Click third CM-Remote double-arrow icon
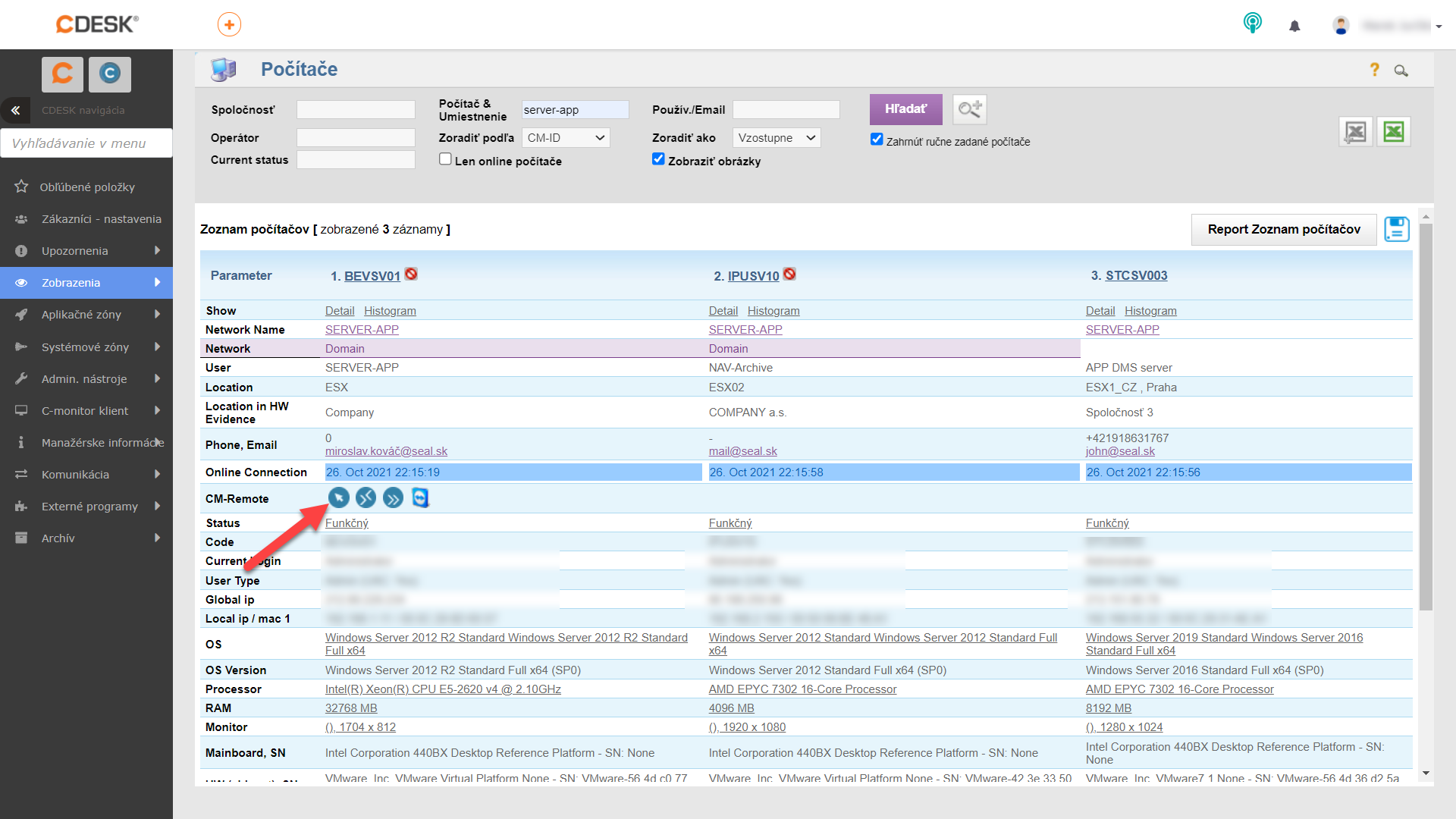The height and width of the screenshot is (819, 1456). pos(394,497)
